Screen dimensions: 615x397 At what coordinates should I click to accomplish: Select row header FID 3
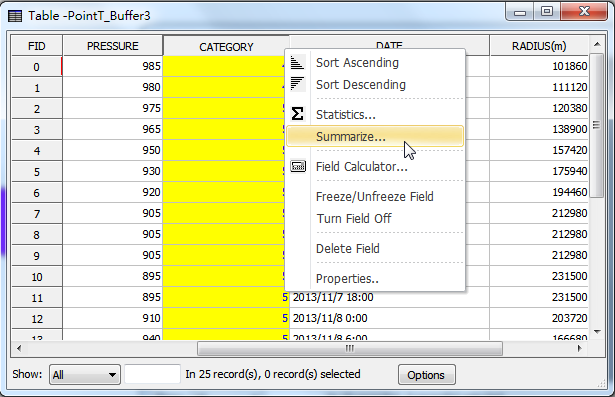[36, 129]
